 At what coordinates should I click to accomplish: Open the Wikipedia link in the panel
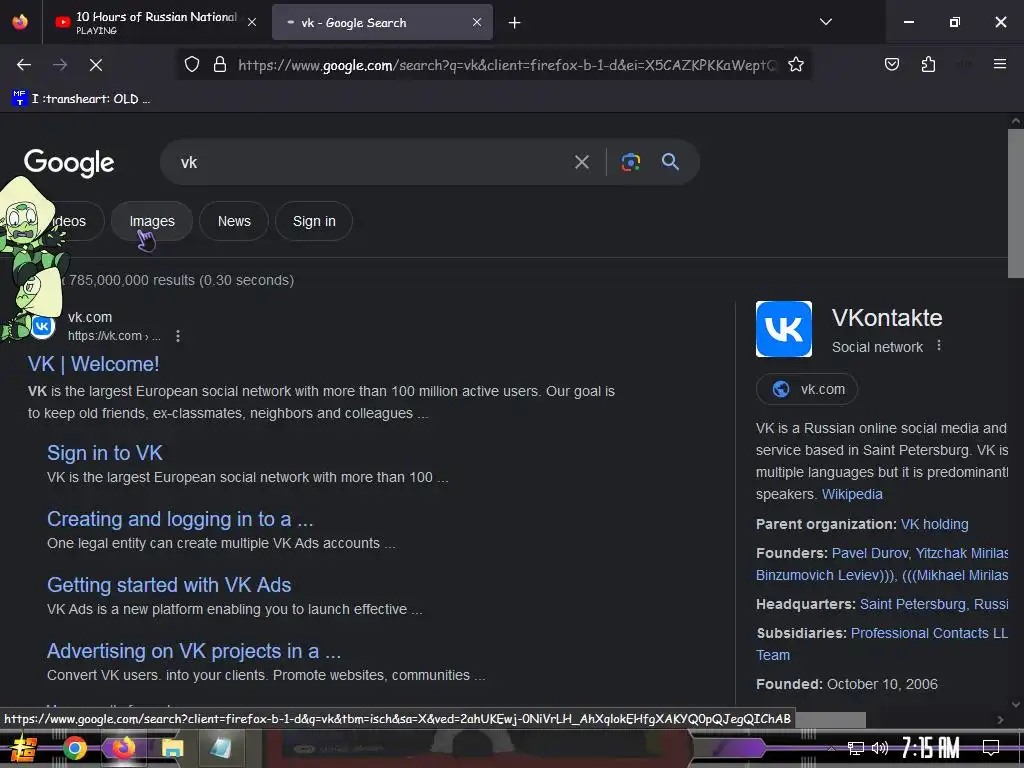pos(852,494)
